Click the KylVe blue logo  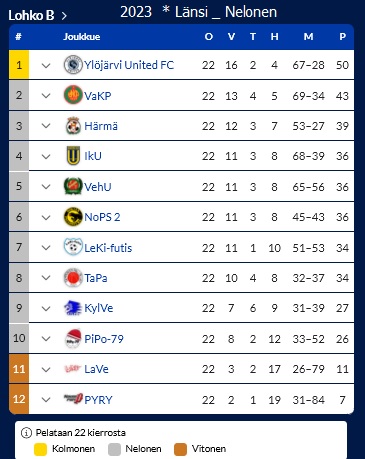pyautogui.click(x=73, y=308)
